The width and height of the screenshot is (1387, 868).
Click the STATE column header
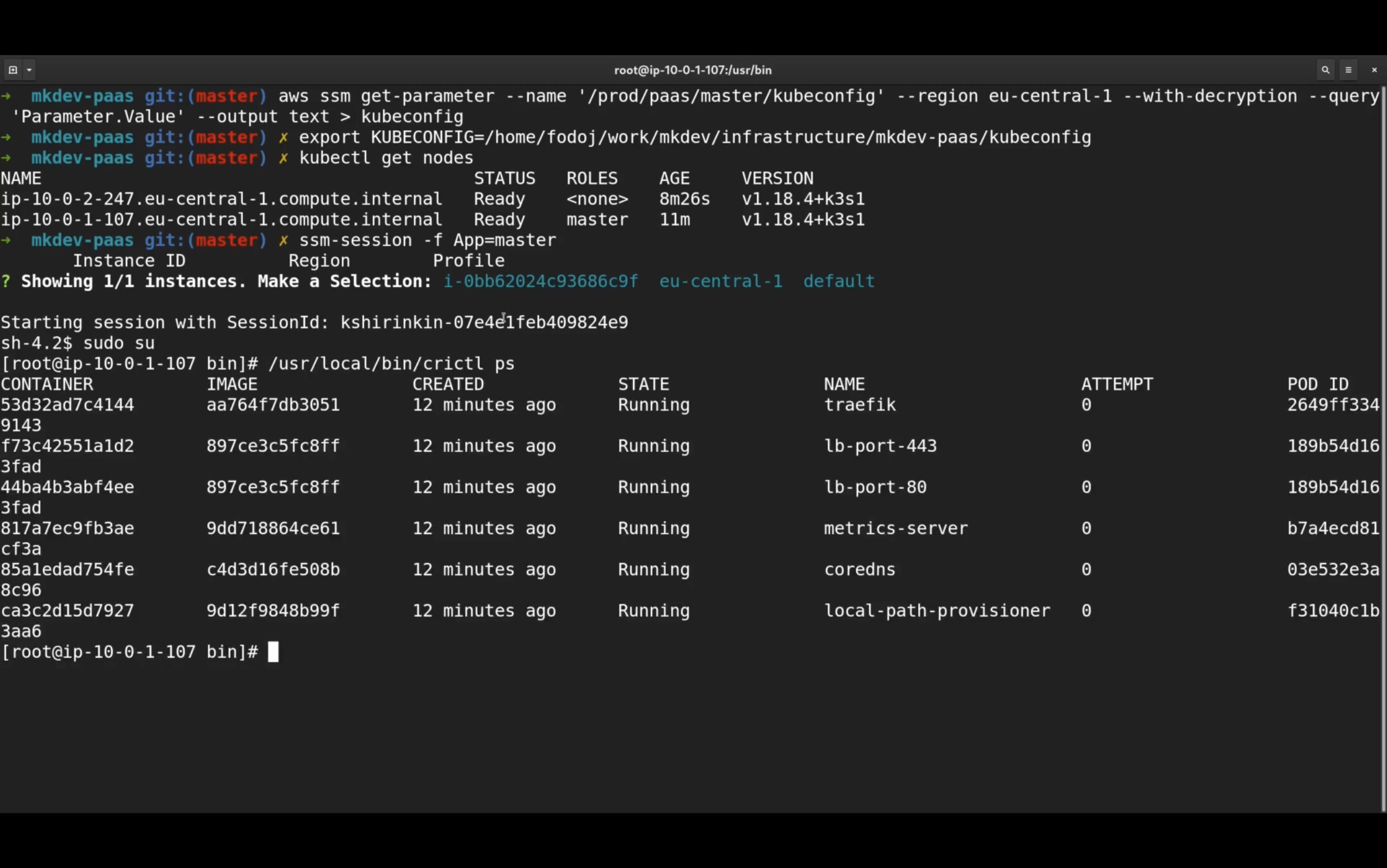[643, 384]
